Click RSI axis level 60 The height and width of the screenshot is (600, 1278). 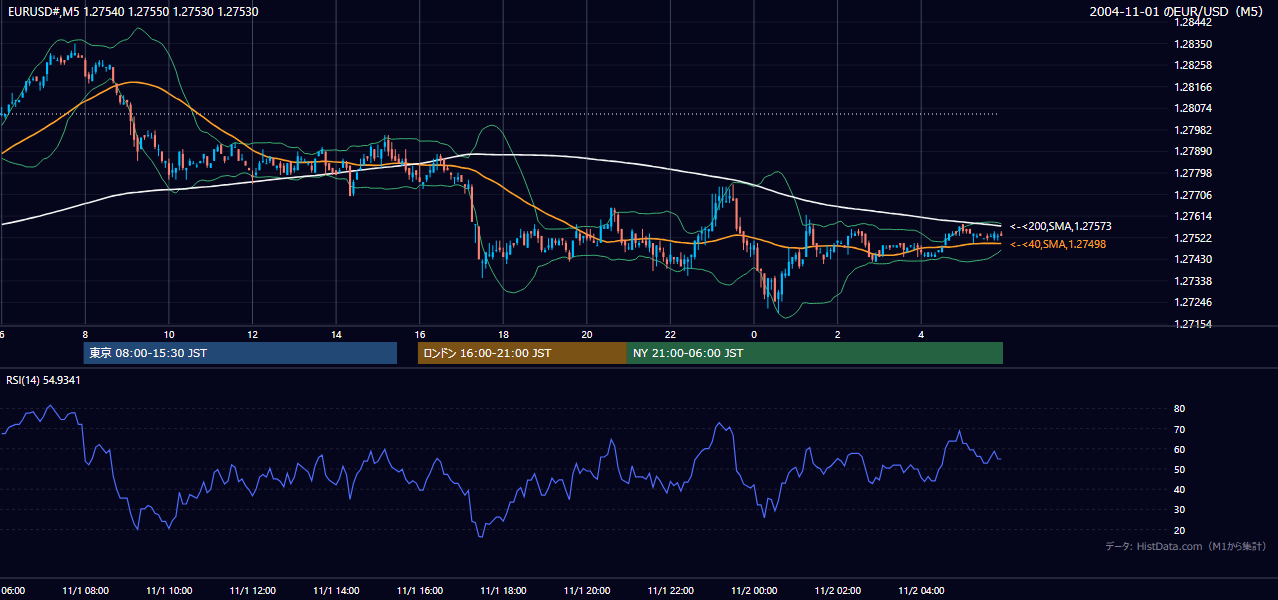[1179, 449]
